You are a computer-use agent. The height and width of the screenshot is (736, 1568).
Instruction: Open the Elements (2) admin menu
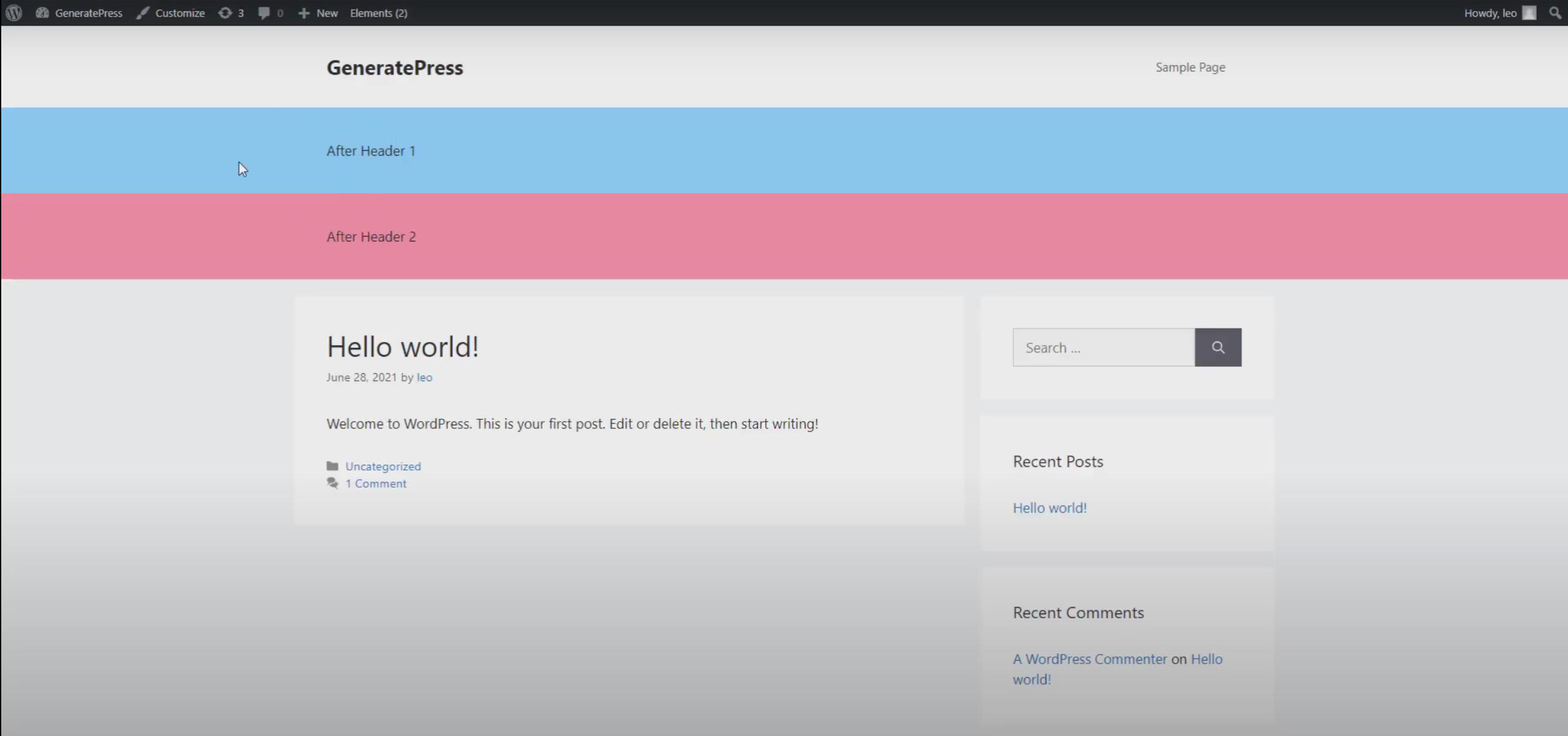378,13
